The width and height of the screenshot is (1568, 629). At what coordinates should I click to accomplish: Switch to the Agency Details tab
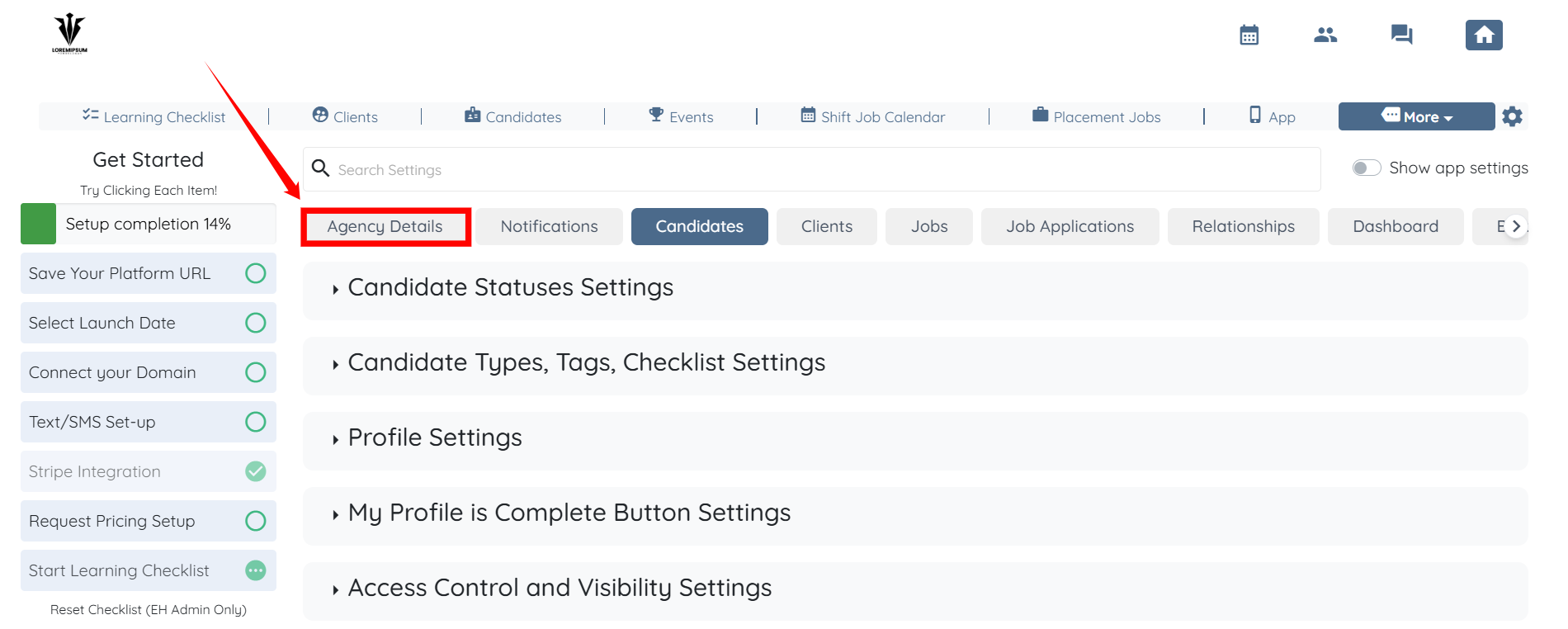pyautogui.click(x=385, y=226)
